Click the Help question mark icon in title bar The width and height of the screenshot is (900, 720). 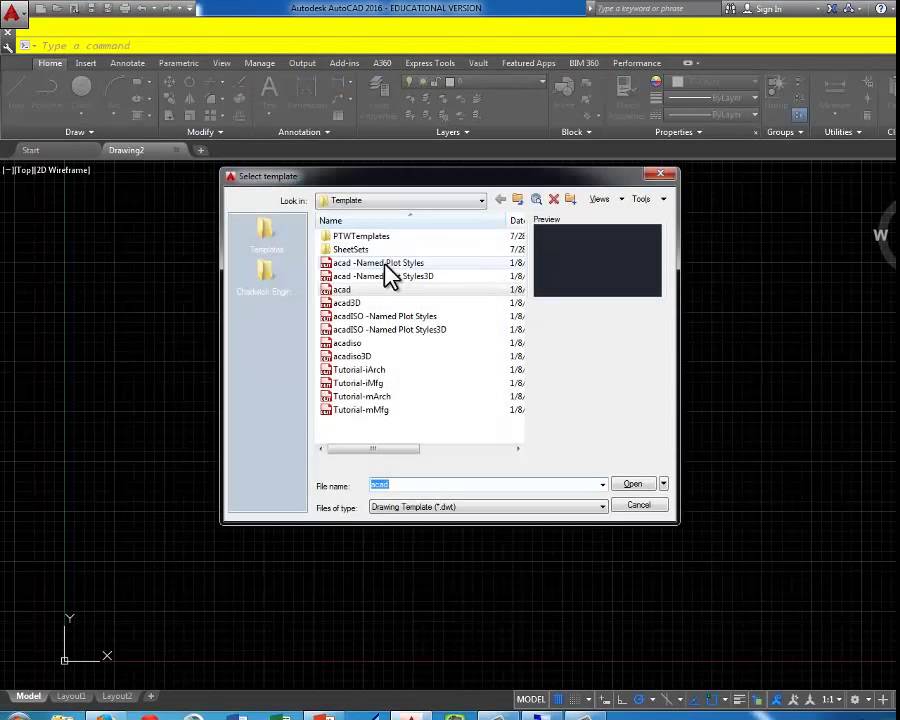[x=880, y=8]
